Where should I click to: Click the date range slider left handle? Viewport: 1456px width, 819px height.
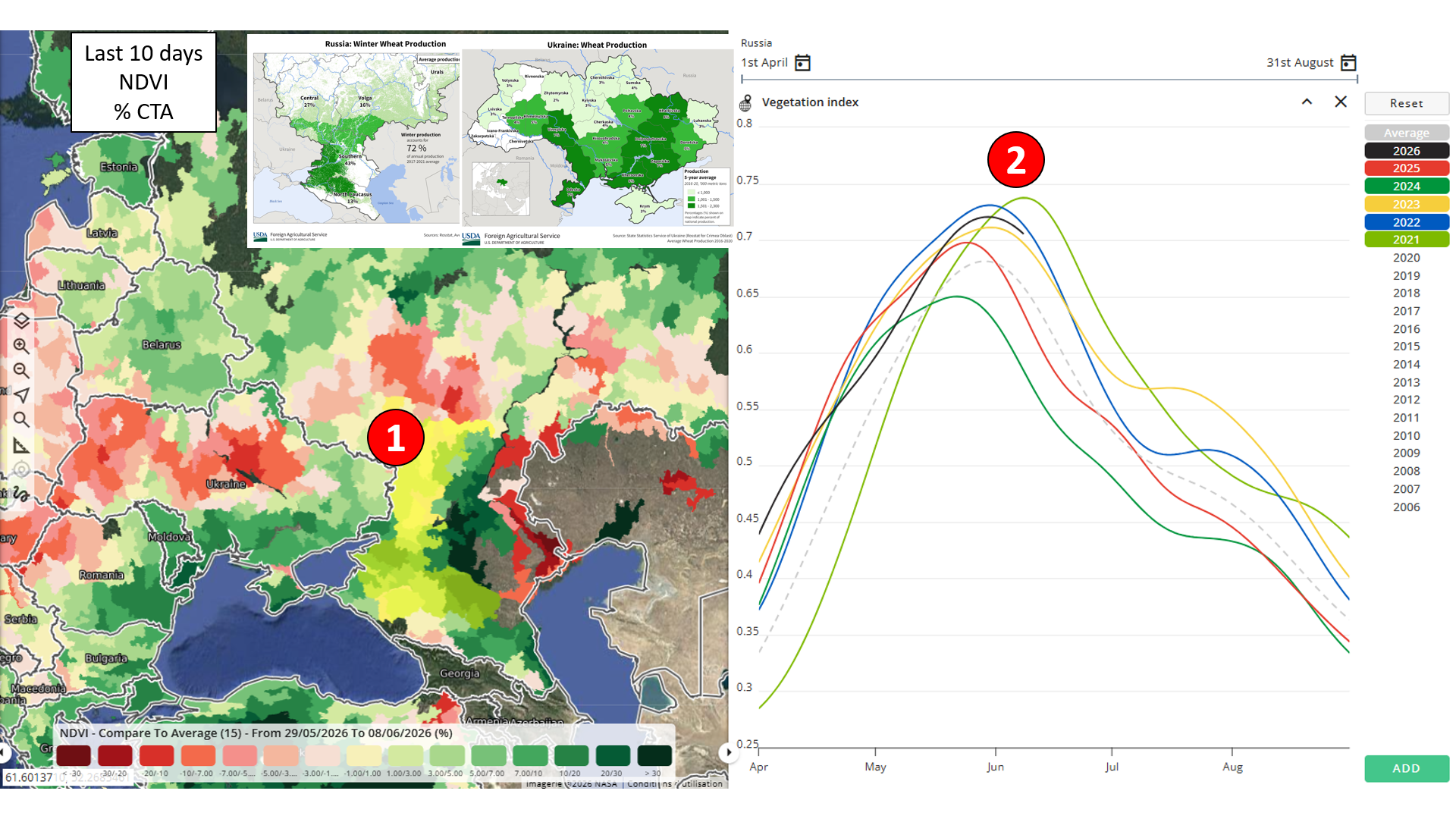click(742, 78)
